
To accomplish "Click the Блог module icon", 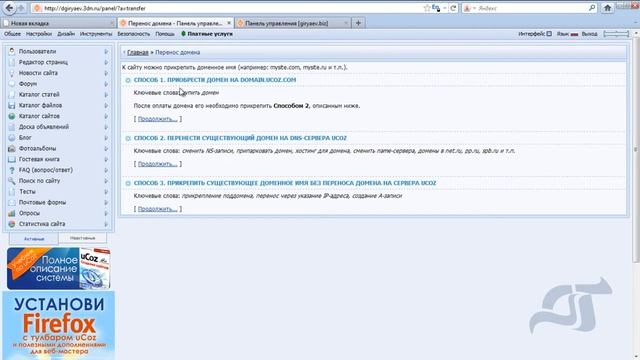I will pos(12,138).
